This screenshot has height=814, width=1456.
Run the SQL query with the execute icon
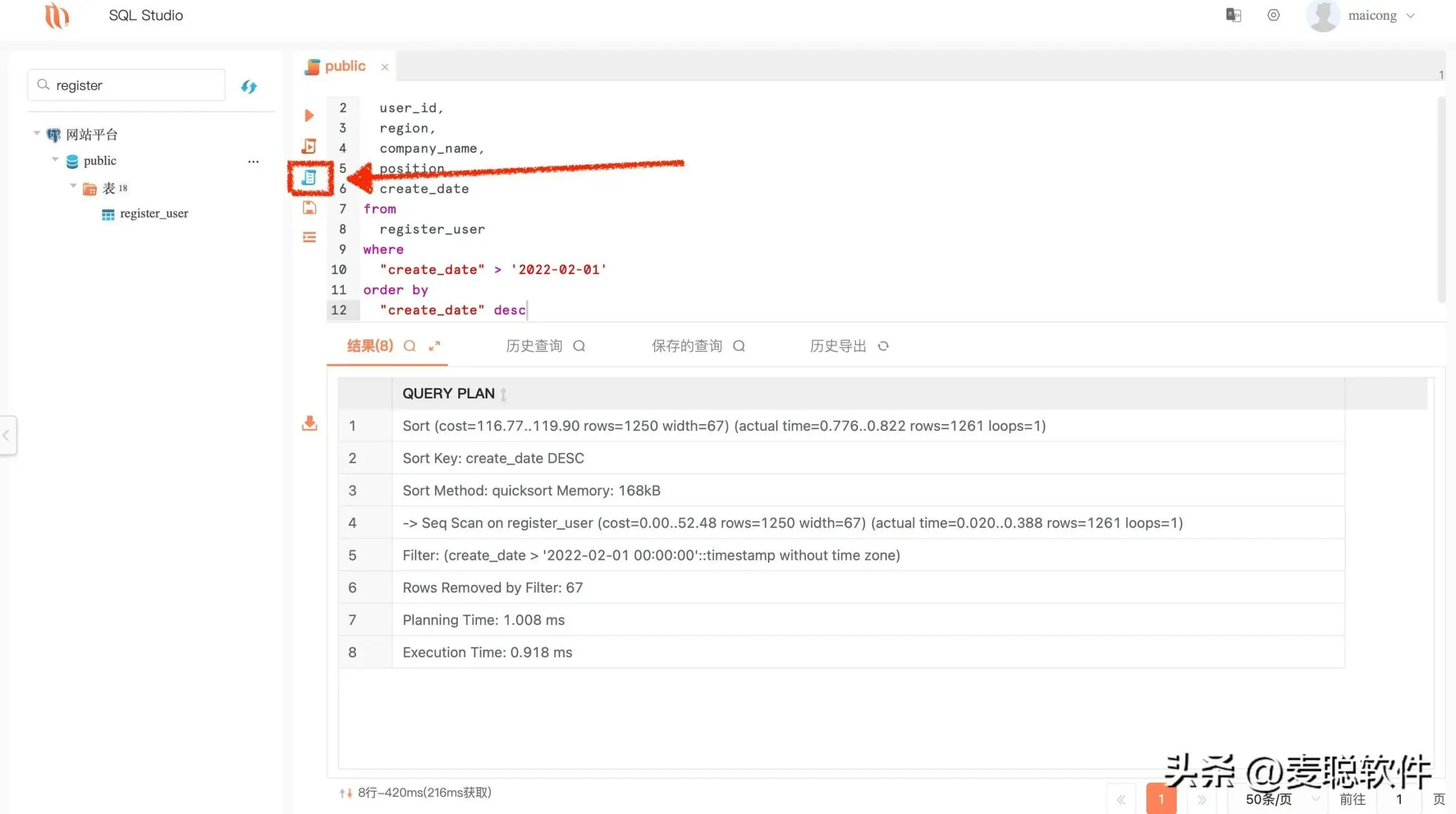coord(309,115)
